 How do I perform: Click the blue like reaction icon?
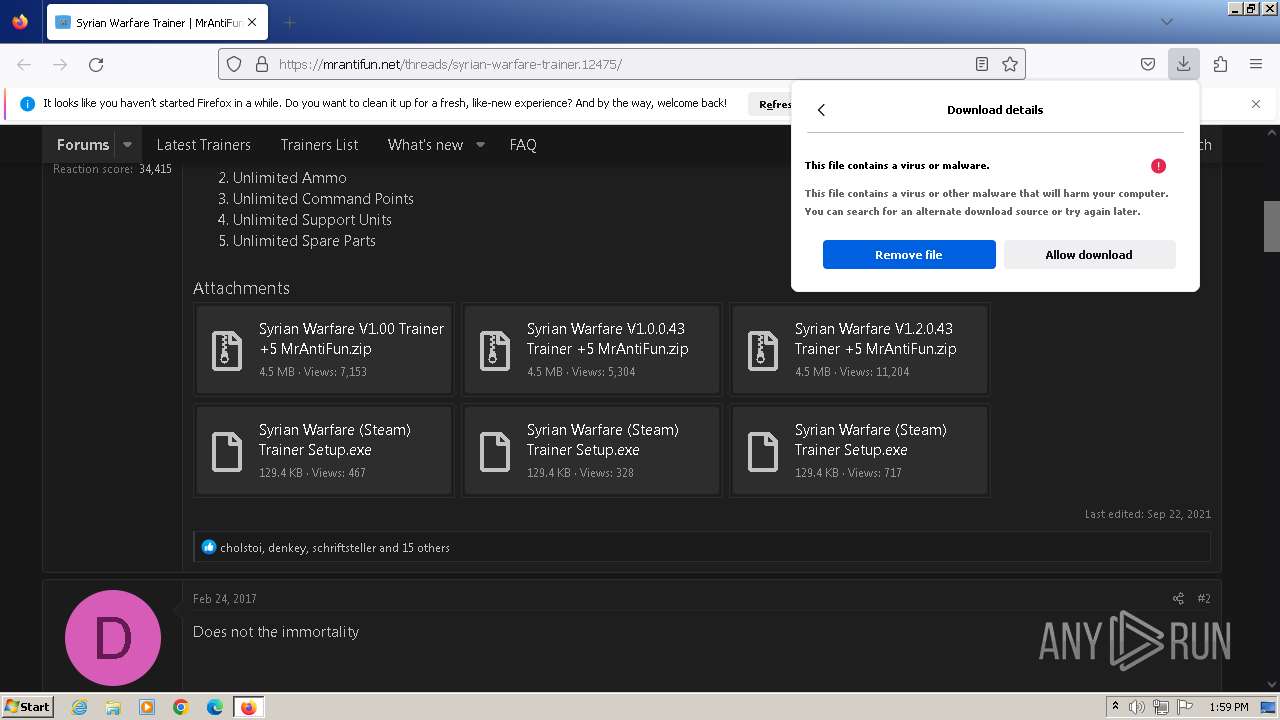[x=208, y=547]
